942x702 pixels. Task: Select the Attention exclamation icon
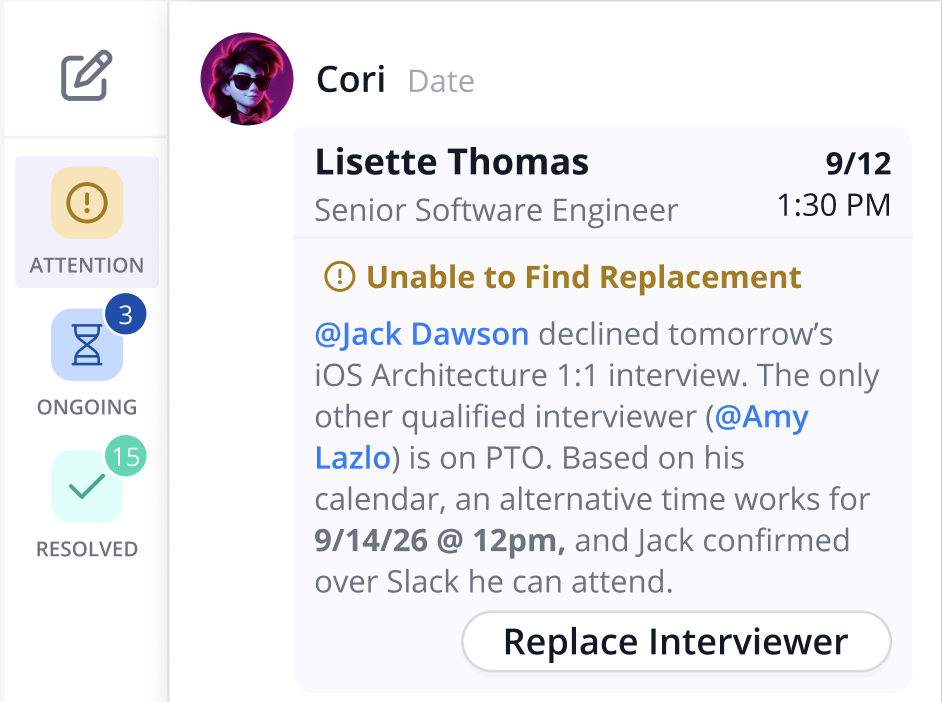click(87, 203)
